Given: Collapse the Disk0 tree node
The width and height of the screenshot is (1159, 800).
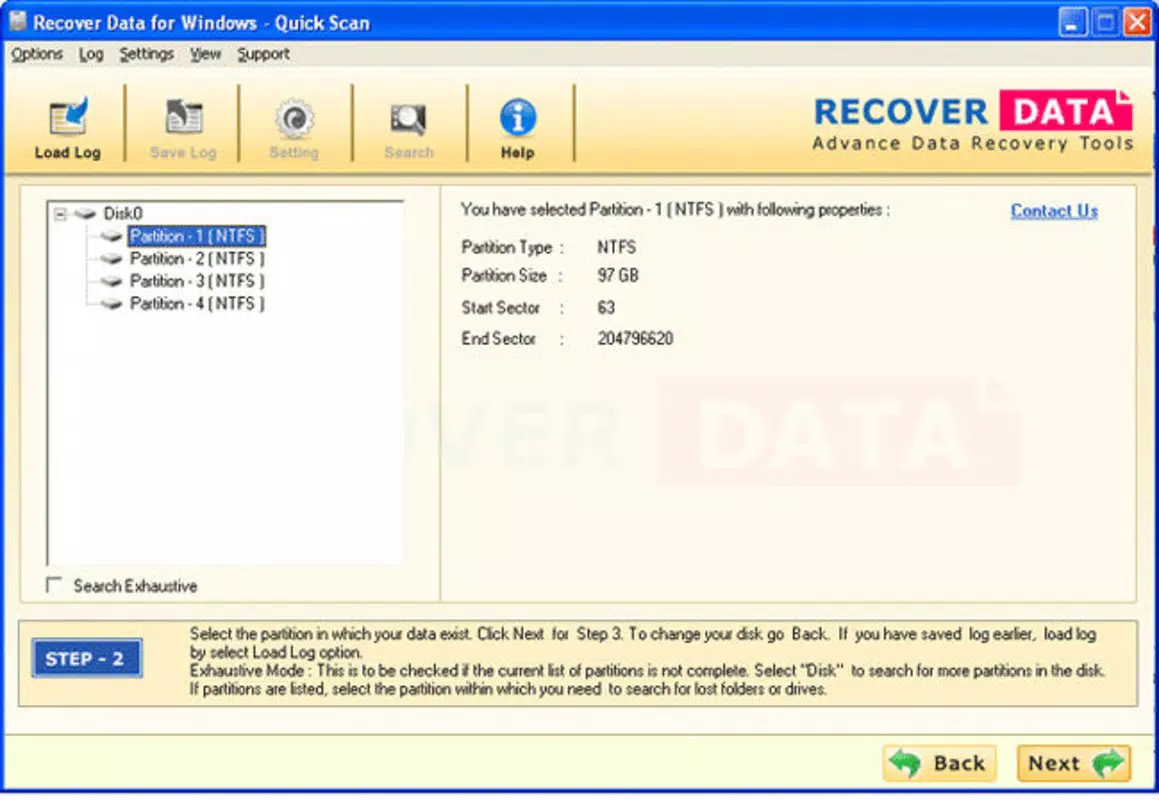Looking at the screenshot, I should [60, 214].
